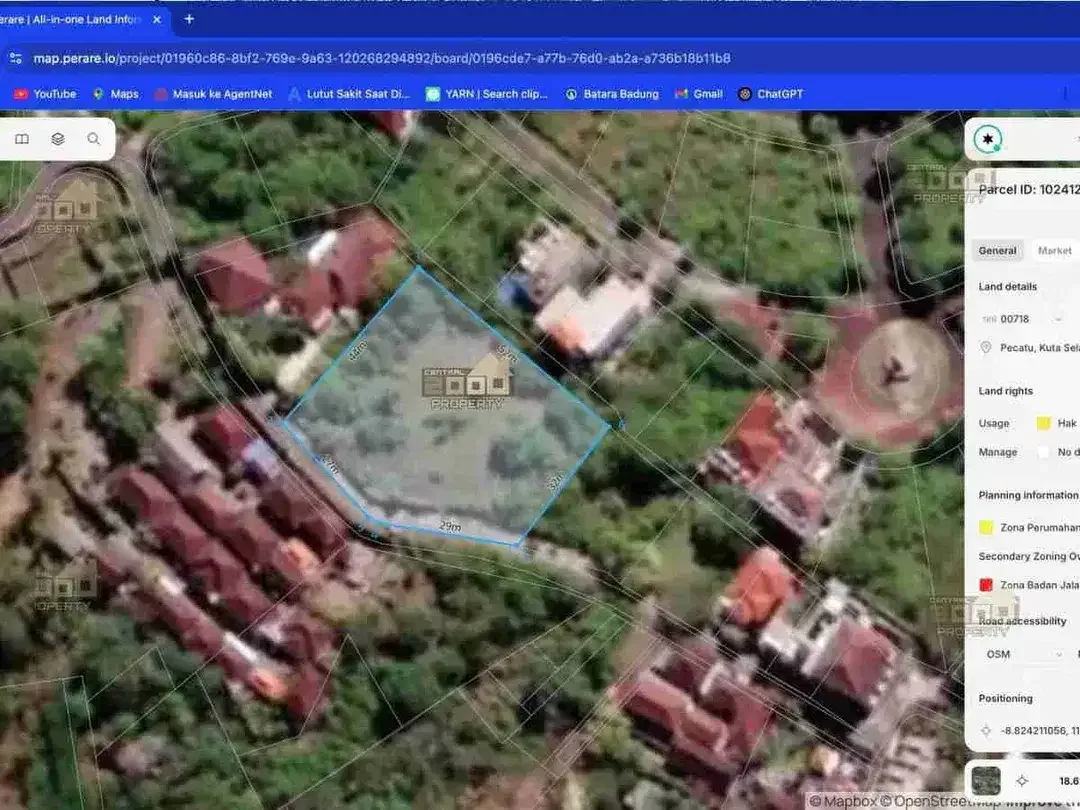Click the location pin icon beside Pecatu
Image resolution: width=1080 pixels, height=810 pixels.
pyautogui.click(x=986, y=348)
